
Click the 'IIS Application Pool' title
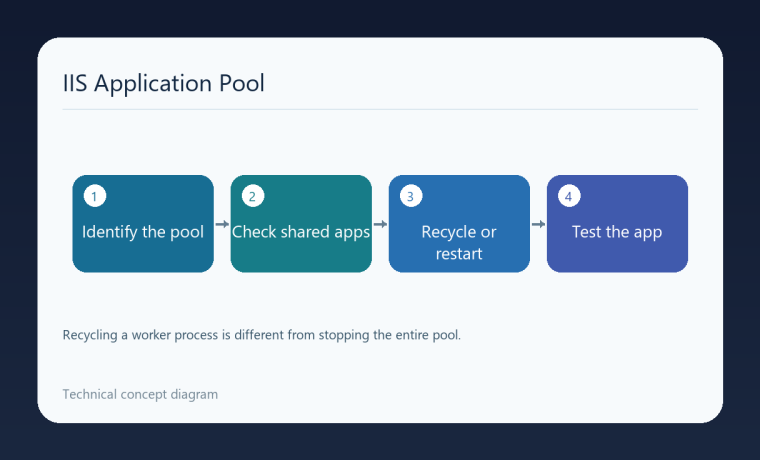pyautogui.click(x=164, y=83)
